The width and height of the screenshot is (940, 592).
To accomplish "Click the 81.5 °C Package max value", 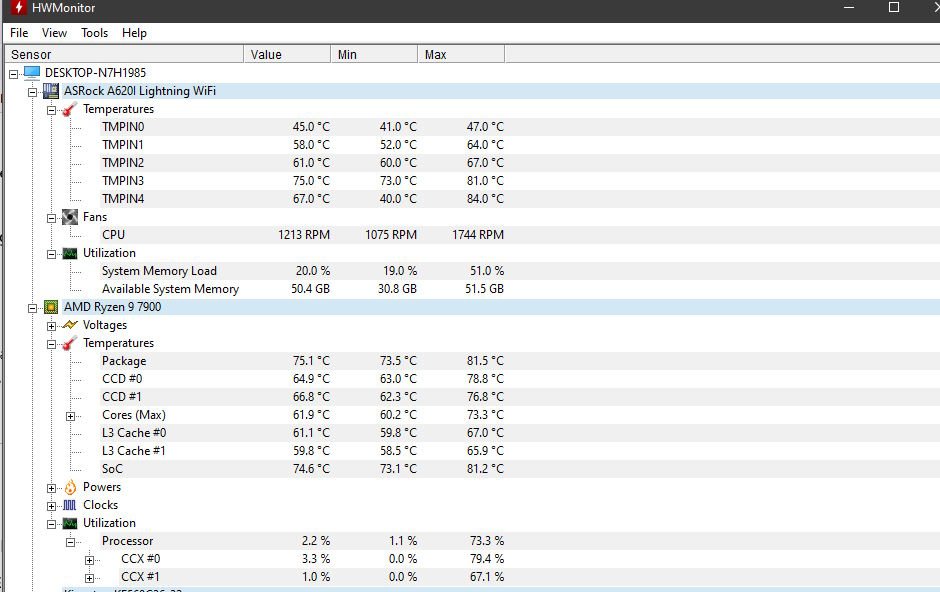I will pyautogui.click(x=485, y=361).
